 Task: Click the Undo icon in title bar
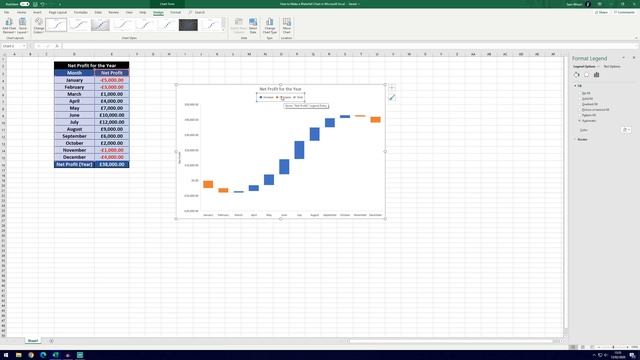point(42,4)
